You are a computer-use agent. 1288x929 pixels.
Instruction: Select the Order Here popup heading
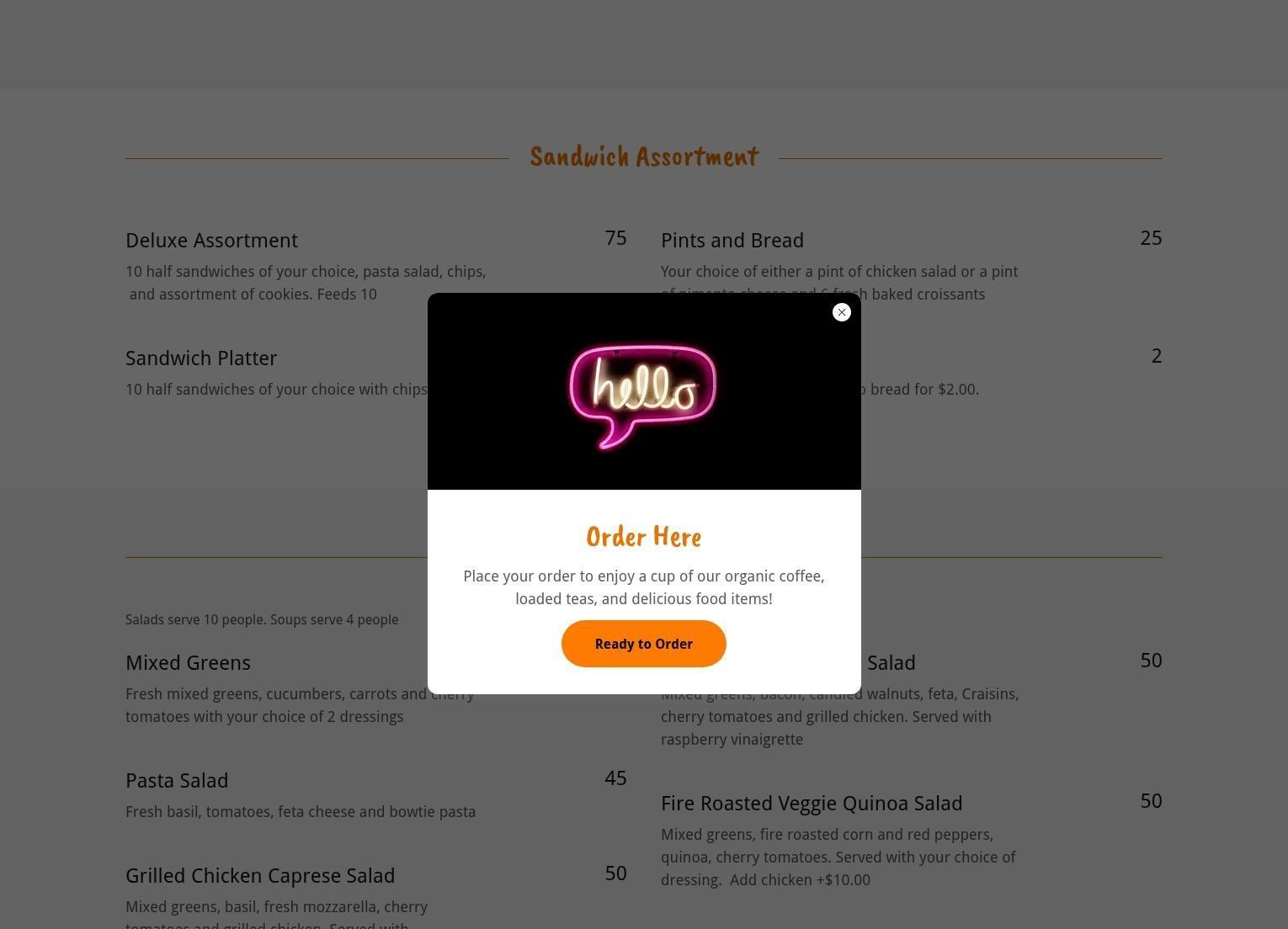point(644,537)
